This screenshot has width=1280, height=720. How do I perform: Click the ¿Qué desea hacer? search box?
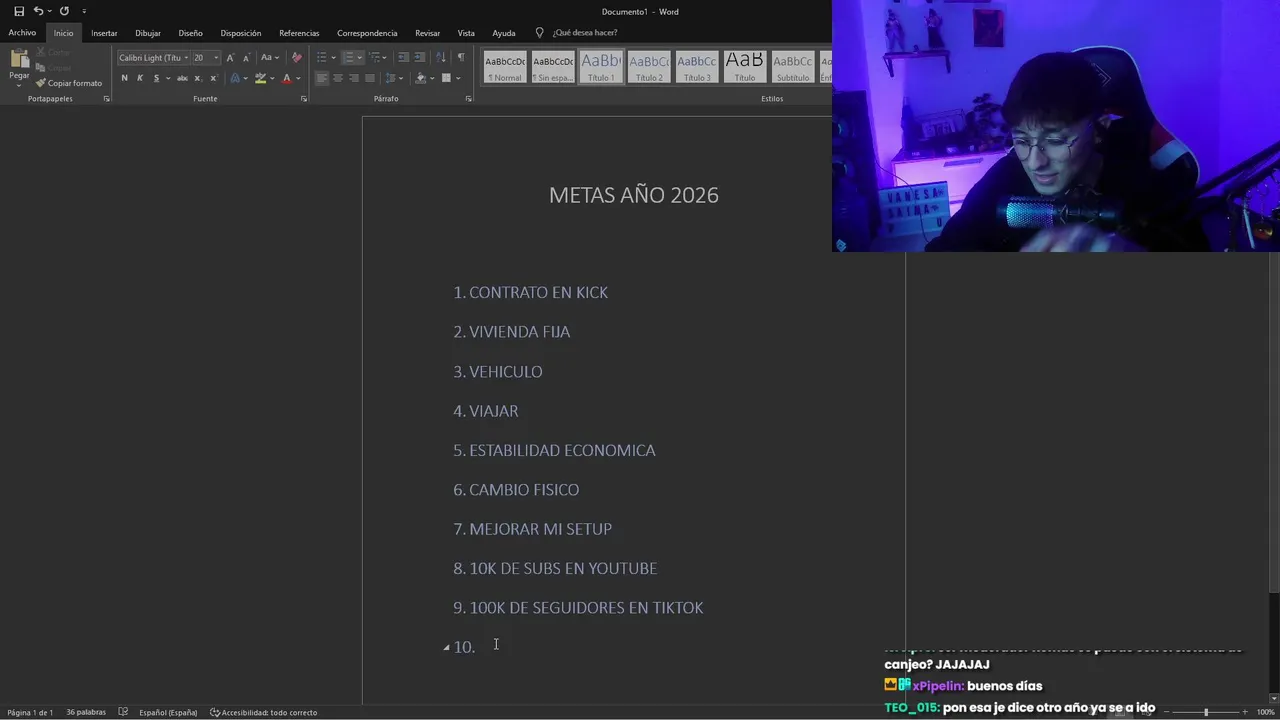(x=584, y=33)
